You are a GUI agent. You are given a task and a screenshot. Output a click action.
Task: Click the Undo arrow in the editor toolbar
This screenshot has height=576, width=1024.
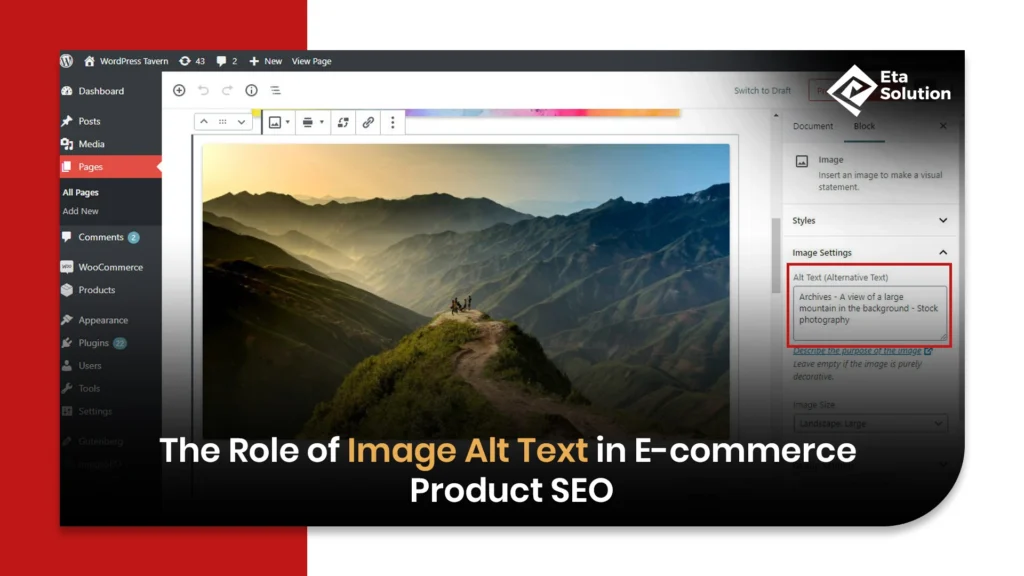[x=203, y=90]
